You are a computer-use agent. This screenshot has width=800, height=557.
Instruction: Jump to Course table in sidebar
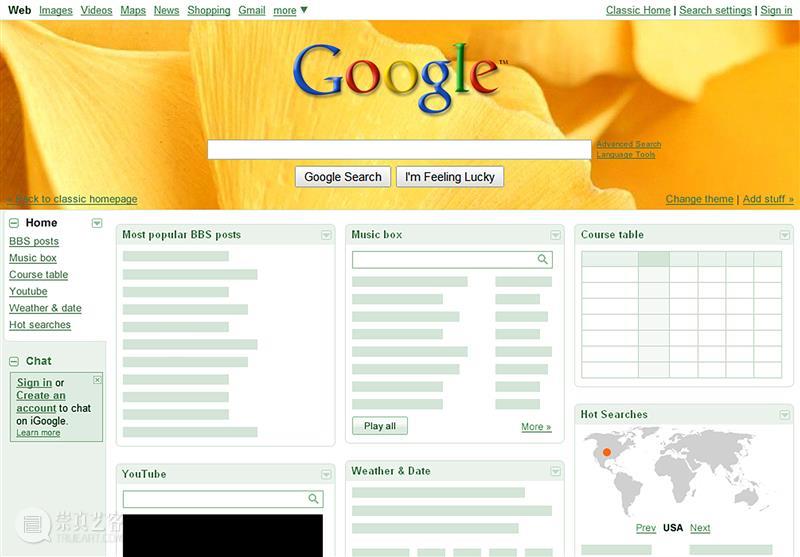[38, 274]
